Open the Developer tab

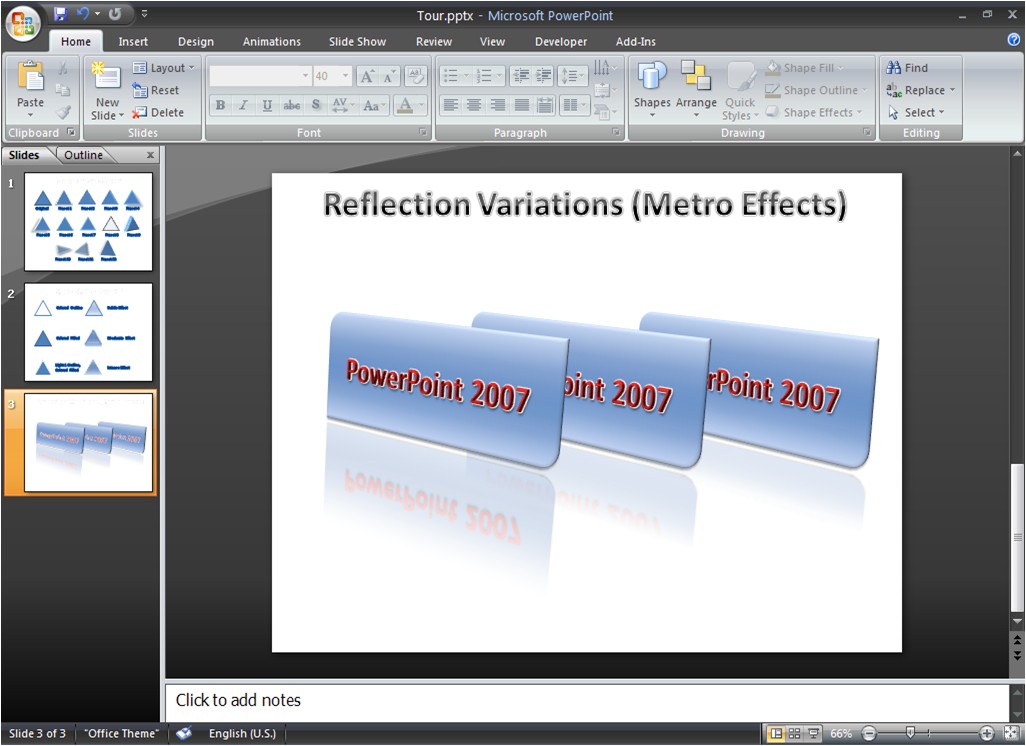click(x=561, y=41)
